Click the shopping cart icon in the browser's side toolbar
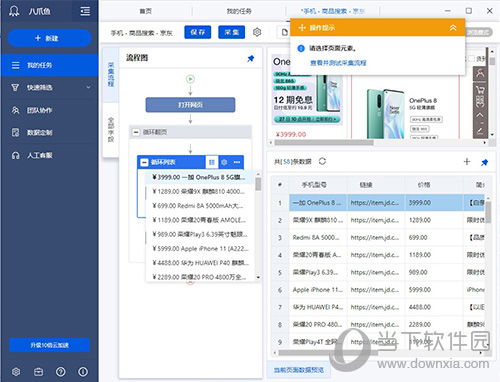Viewport: 500px width, 382px height. pos(480,90)
